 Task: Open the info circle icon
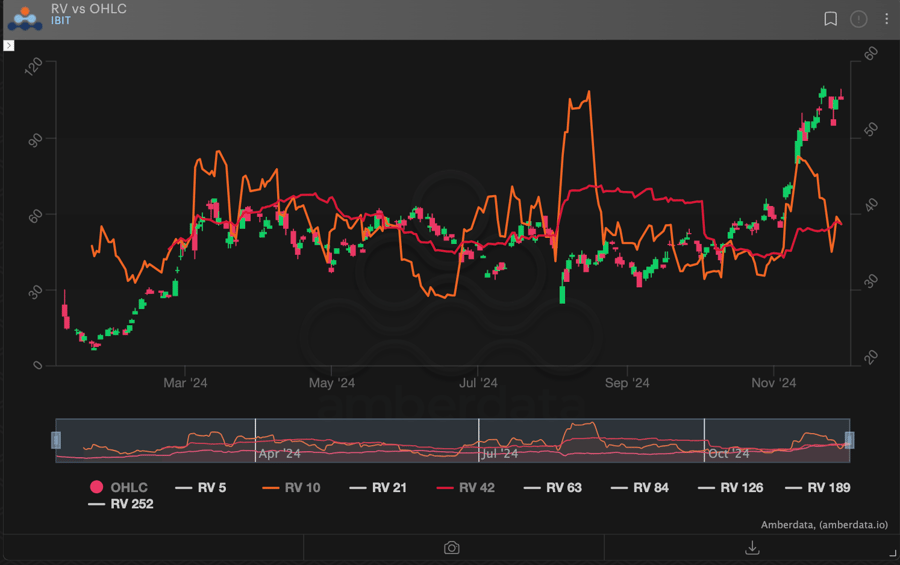click(x=858, y=19)
